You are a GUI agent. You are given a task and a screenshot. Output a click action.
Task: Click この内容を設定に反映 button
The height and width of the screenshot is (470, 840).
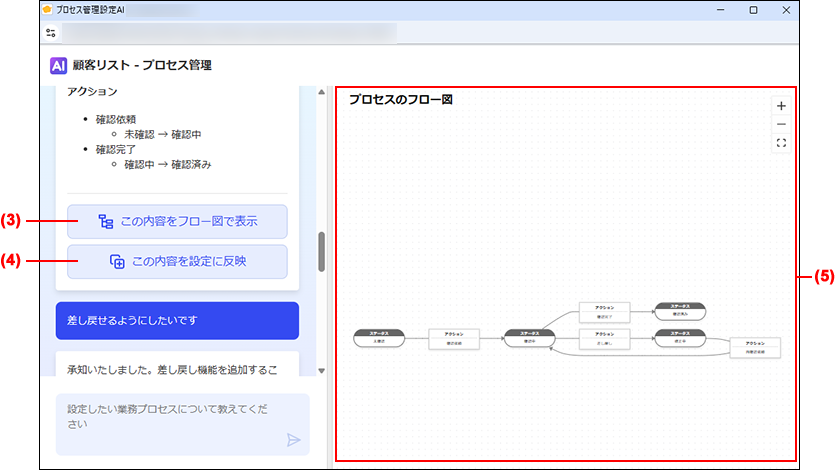tap(177, 262)
